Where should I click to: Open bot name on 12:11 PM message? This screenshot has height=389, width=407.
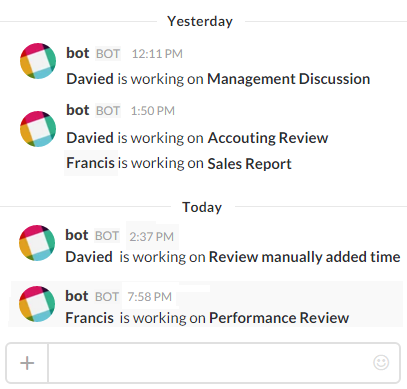pos(78,53)
